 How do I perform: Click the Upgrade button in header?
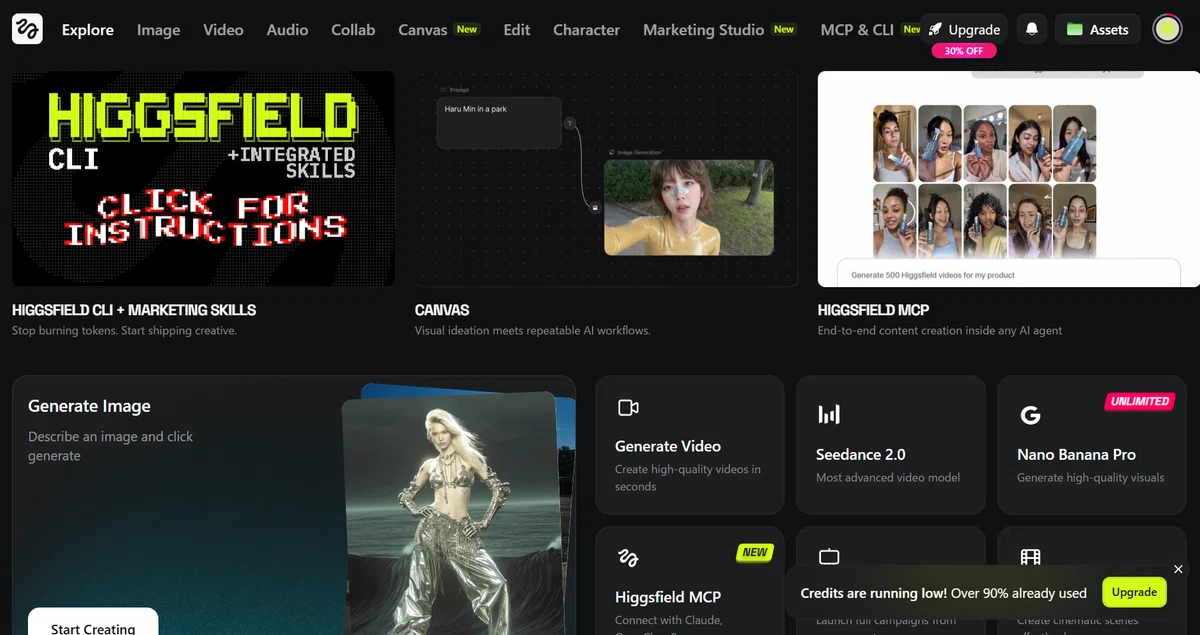(964, 29)
